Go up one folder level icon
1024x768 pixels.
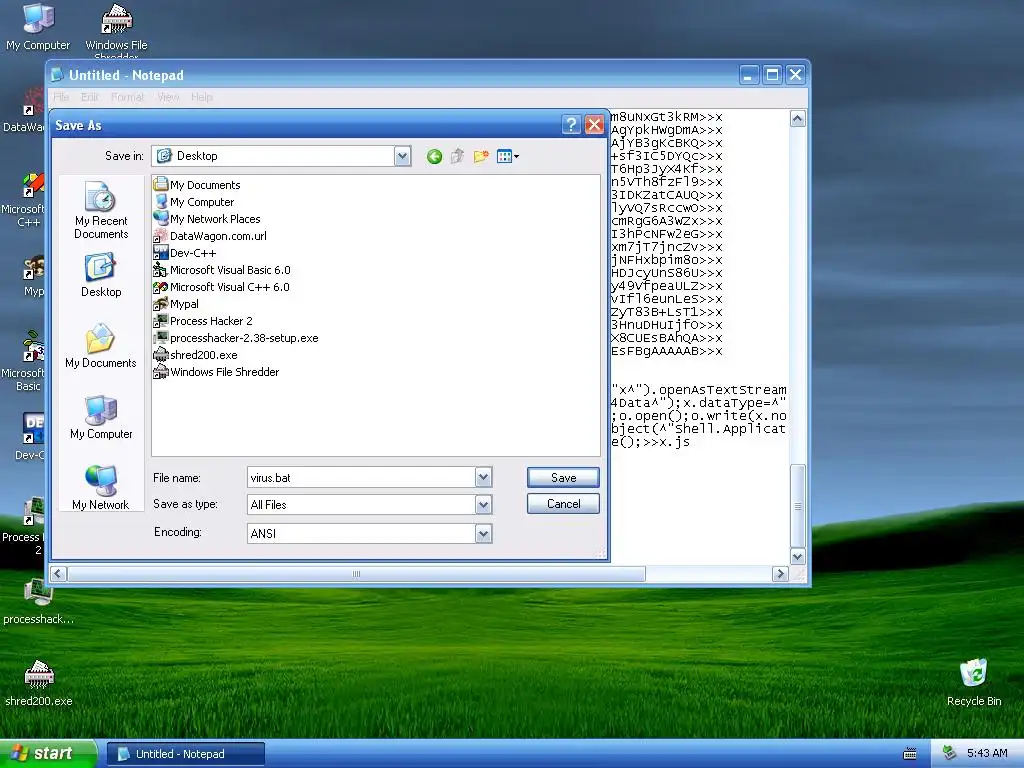(x=457, y=156)
